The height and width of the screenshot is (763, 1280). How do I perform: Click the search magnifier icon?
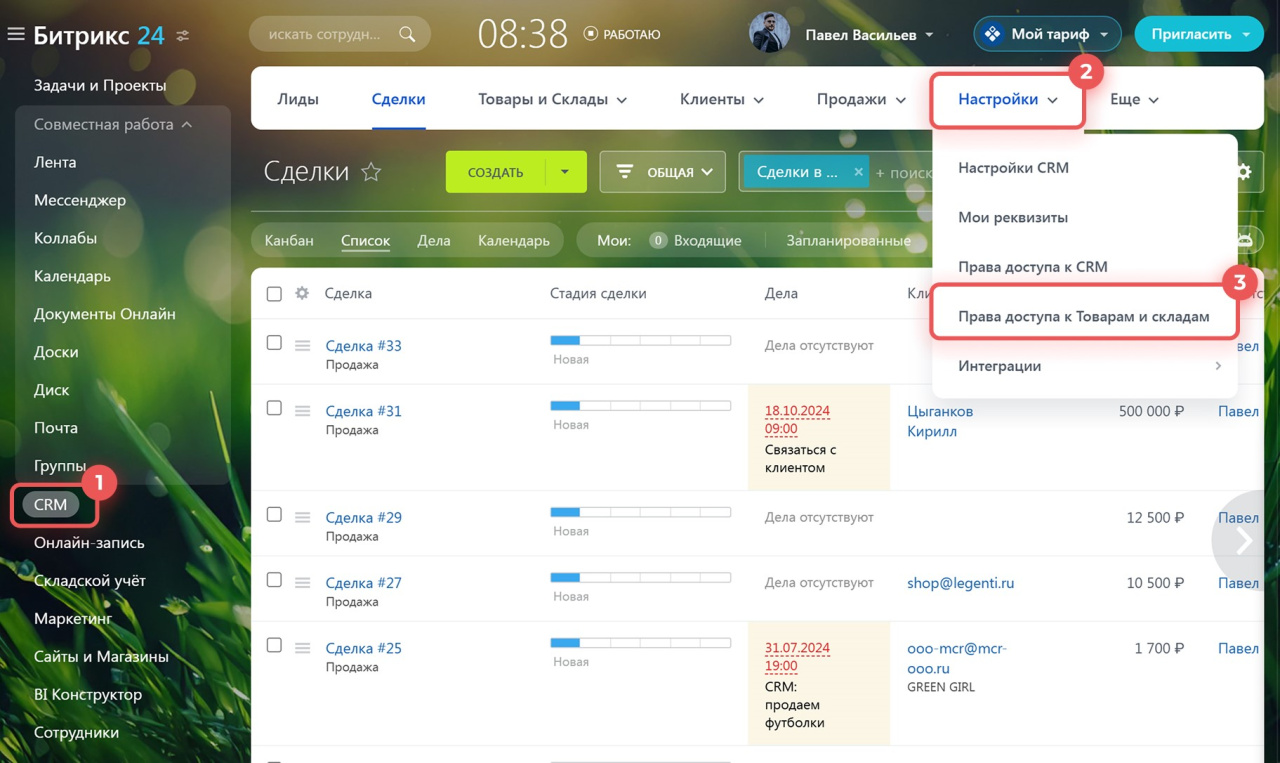[407, 34]
